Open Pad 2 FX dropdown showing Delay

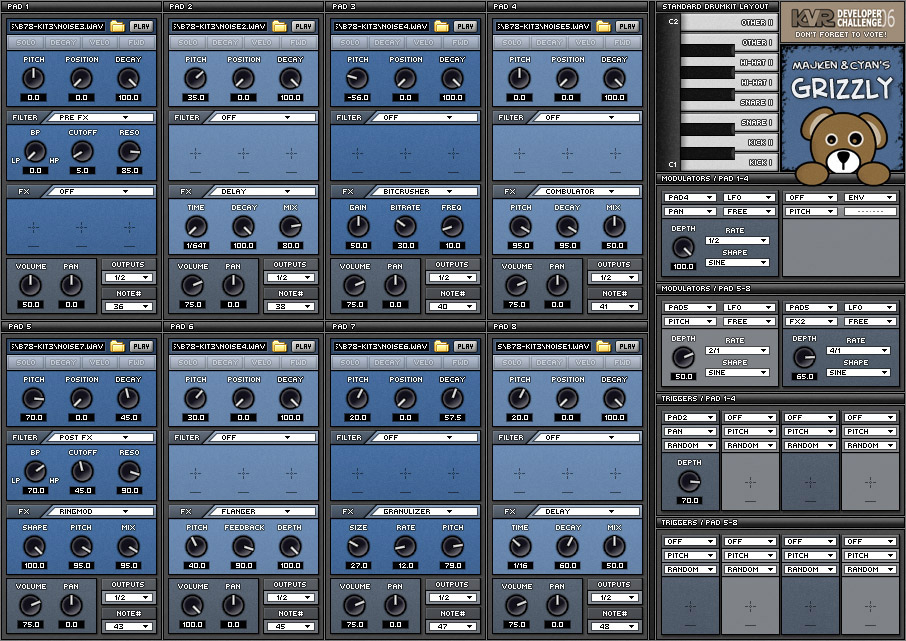tap(261, 191)
